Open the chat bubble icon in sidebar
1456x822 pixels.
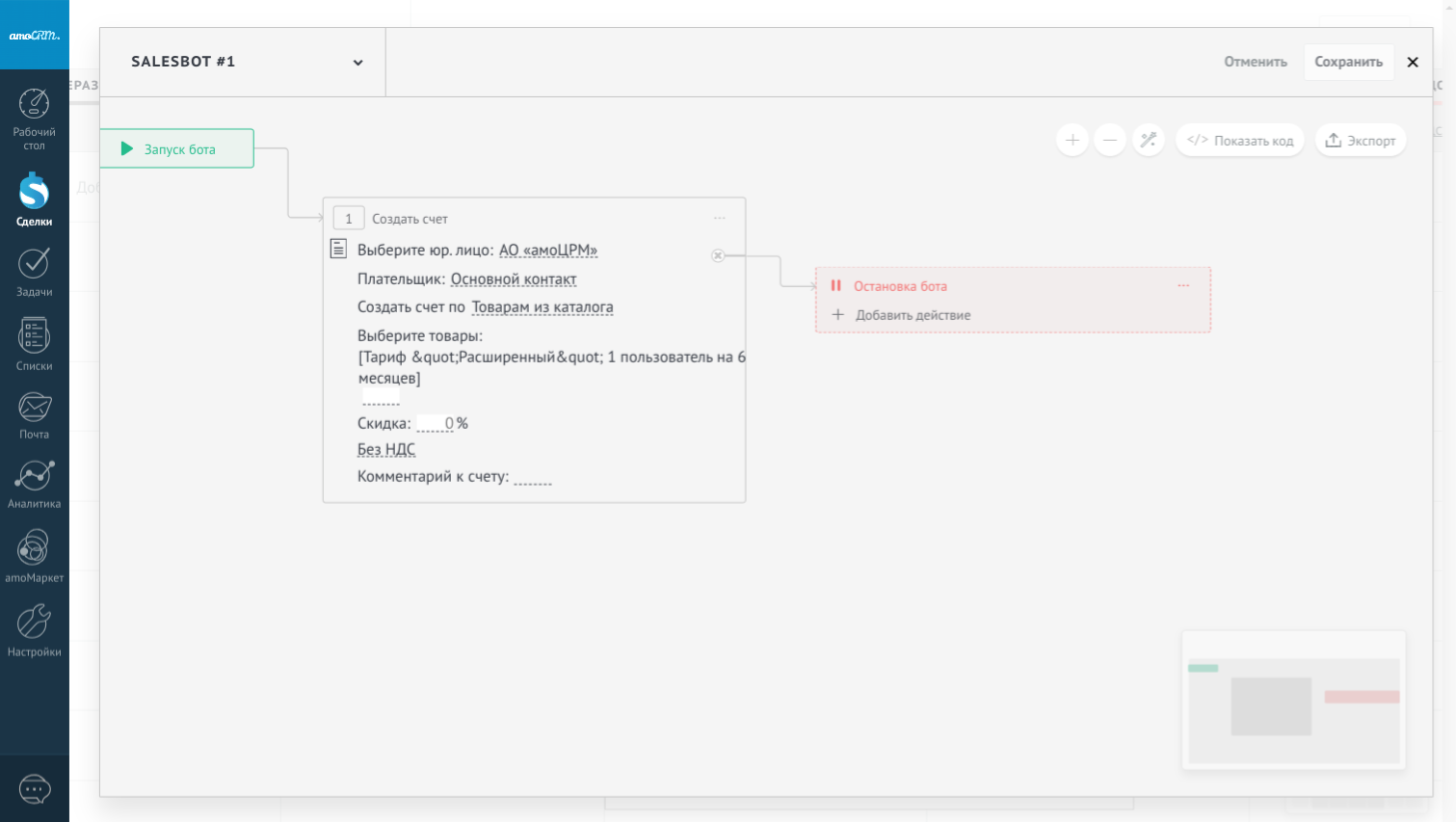(35, 789)
